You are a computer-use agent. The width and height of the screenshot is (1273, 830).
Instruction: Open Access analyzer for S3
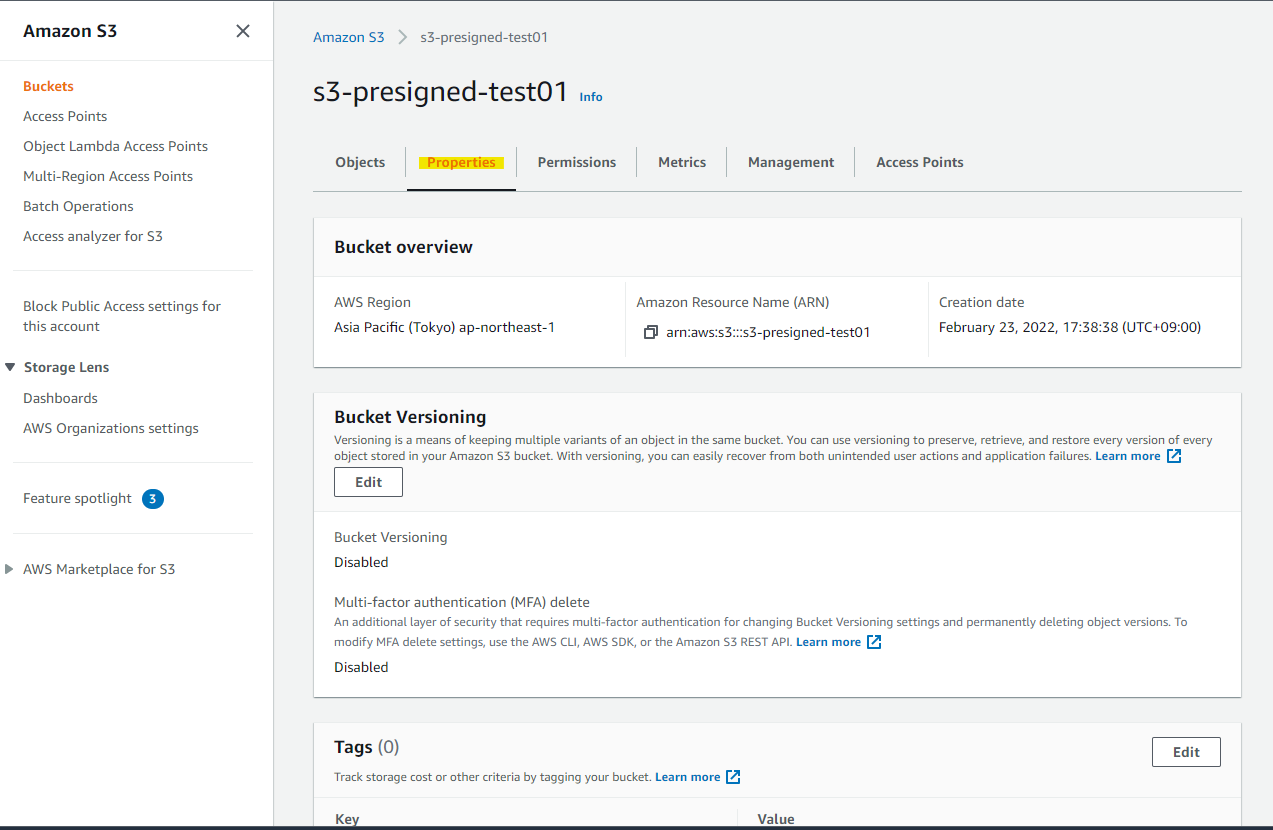click(92, 235)
